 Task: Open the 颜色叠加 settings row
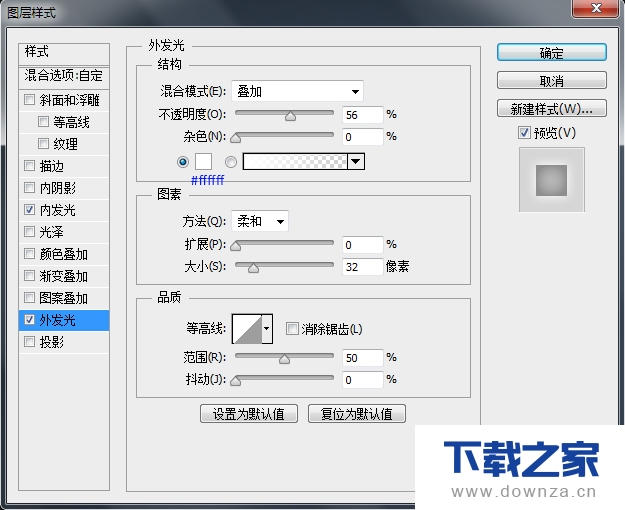point(64,254)
